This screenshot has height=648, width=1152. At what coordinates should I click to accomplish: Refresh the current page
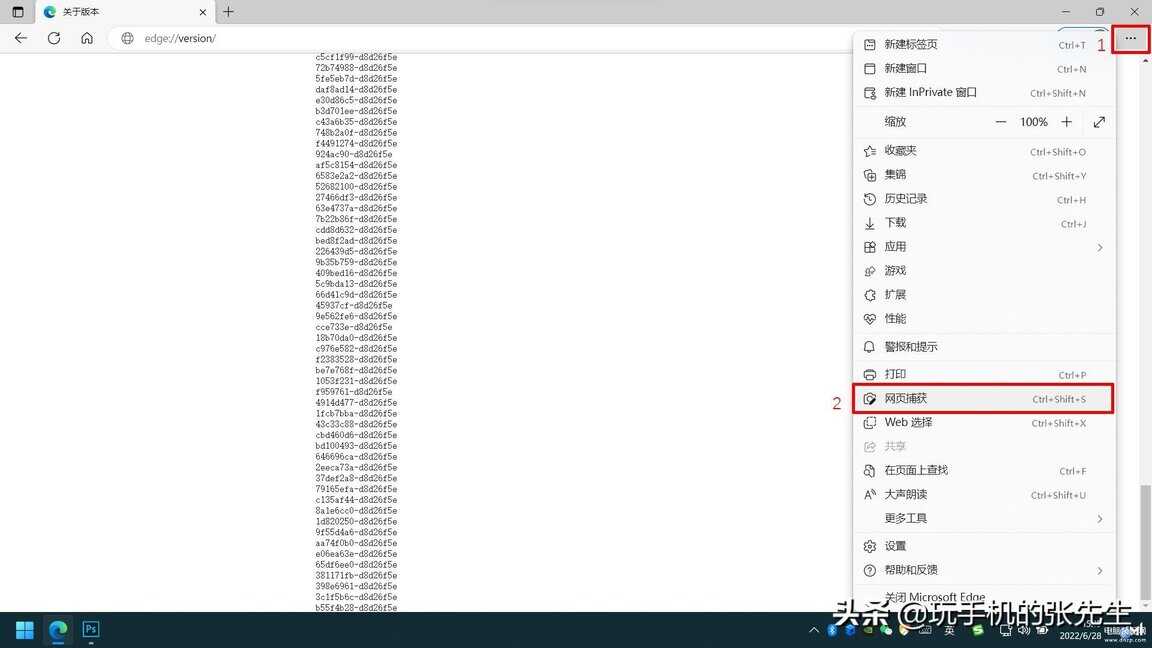coord(54,38)
